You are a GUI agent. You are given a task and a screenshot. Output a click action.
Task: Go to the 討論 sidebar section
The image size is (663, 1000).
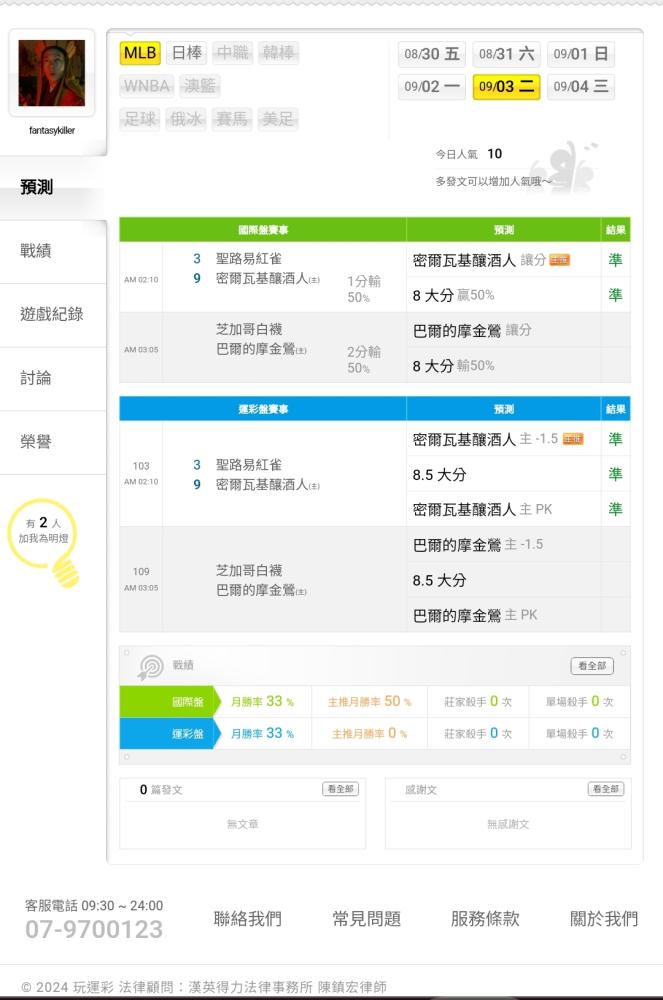tap(37, 378)
